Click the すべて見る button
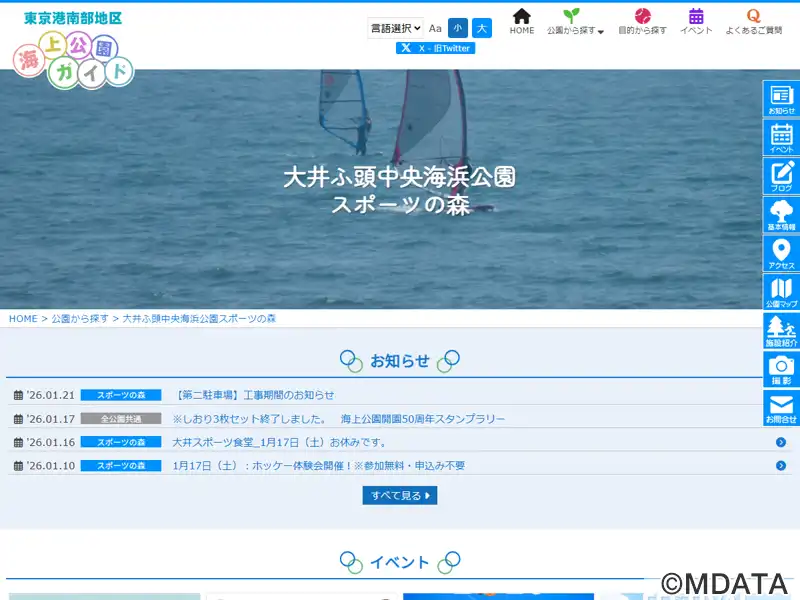This screenshot has height=600, width=800. pyautogui.click(x=400, y=495)
